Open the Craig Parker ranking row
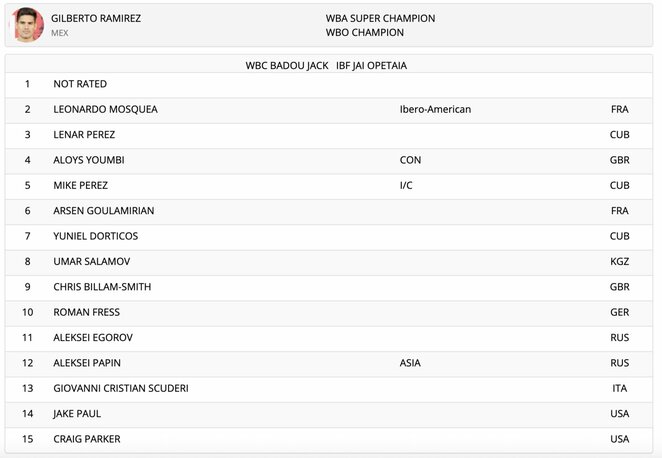Image resolution: width=662 pixels, height=458 pixels. 328,439
